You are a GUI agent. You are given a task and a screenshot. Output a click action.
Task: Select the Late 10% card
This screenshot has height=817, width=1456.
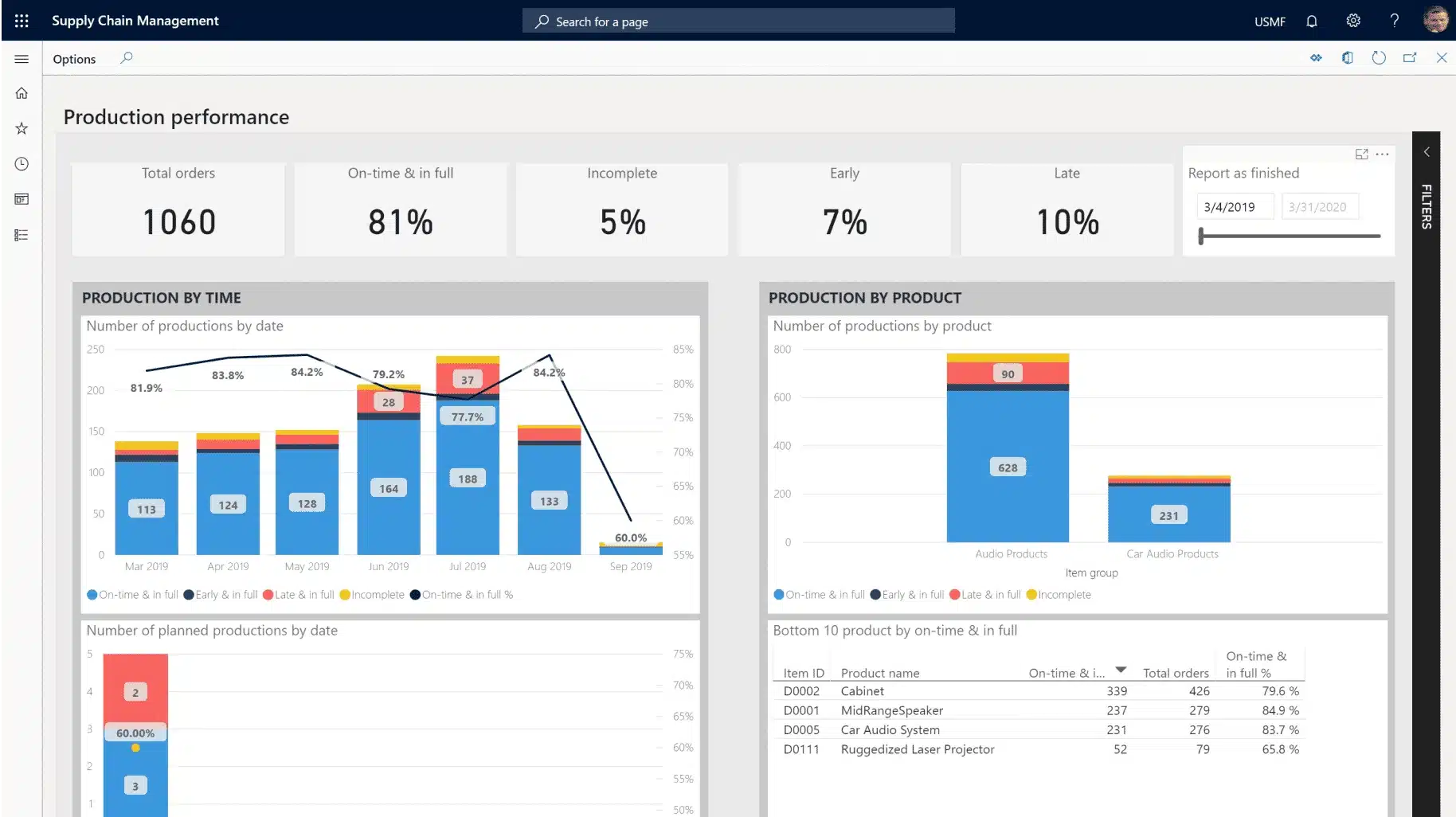(1067, 210)
